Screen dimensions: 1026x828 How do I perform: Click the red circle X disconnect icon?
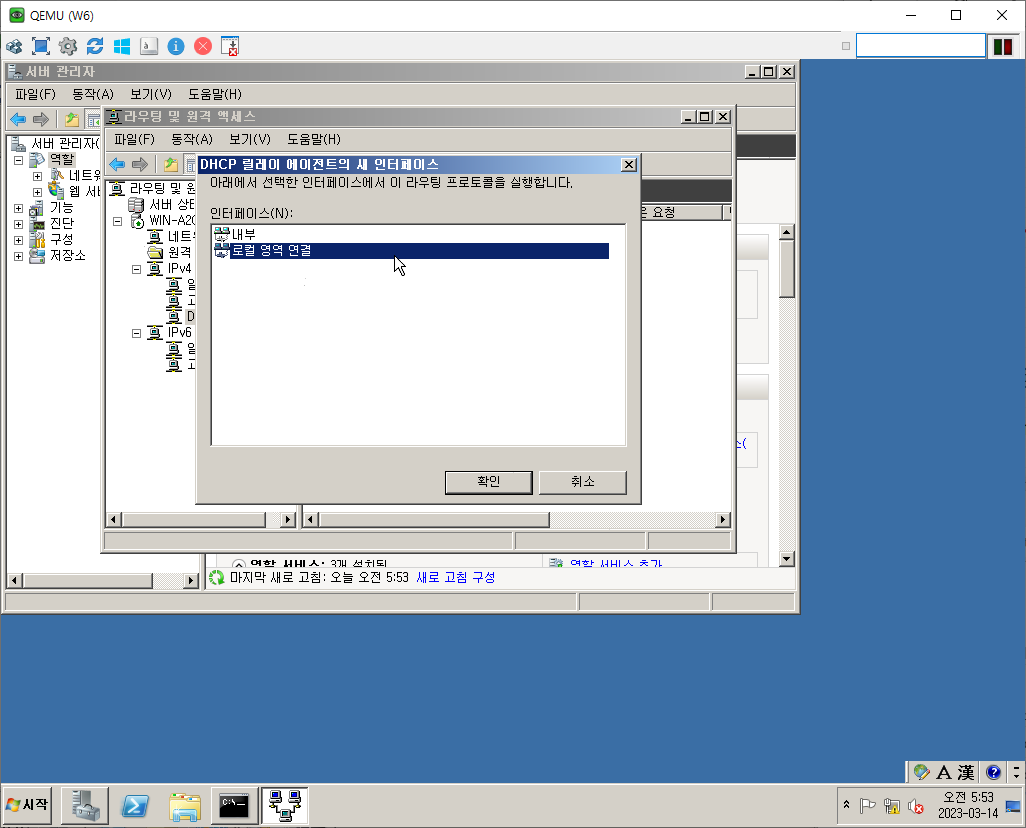tap(203, 46)
